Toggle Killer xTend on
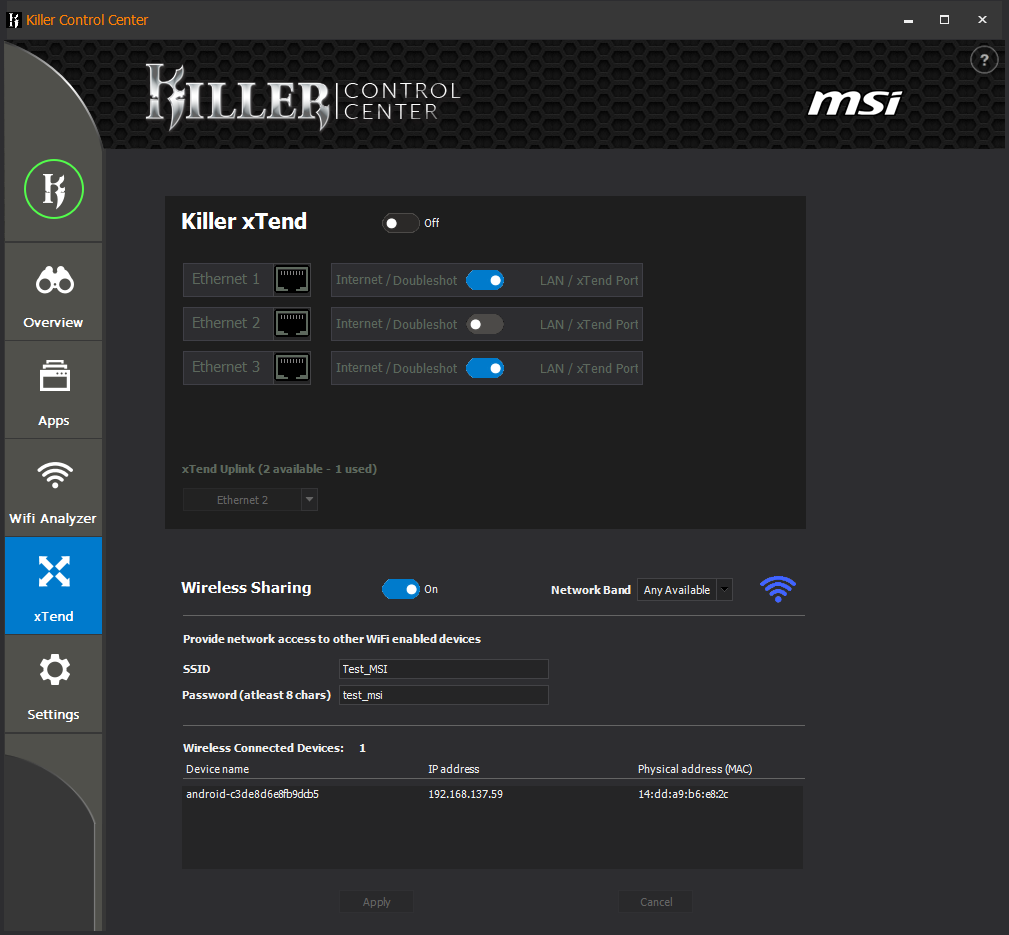Viewport: 1009px width, 935px height. tap(400, 223)
